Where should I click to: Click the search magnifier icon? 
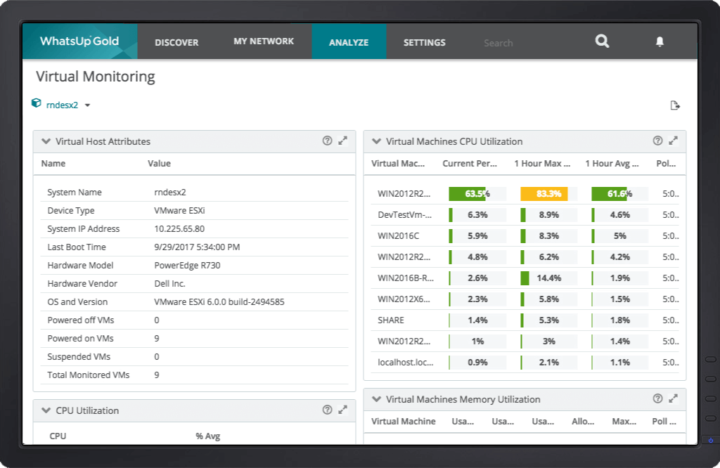(602, 41)
